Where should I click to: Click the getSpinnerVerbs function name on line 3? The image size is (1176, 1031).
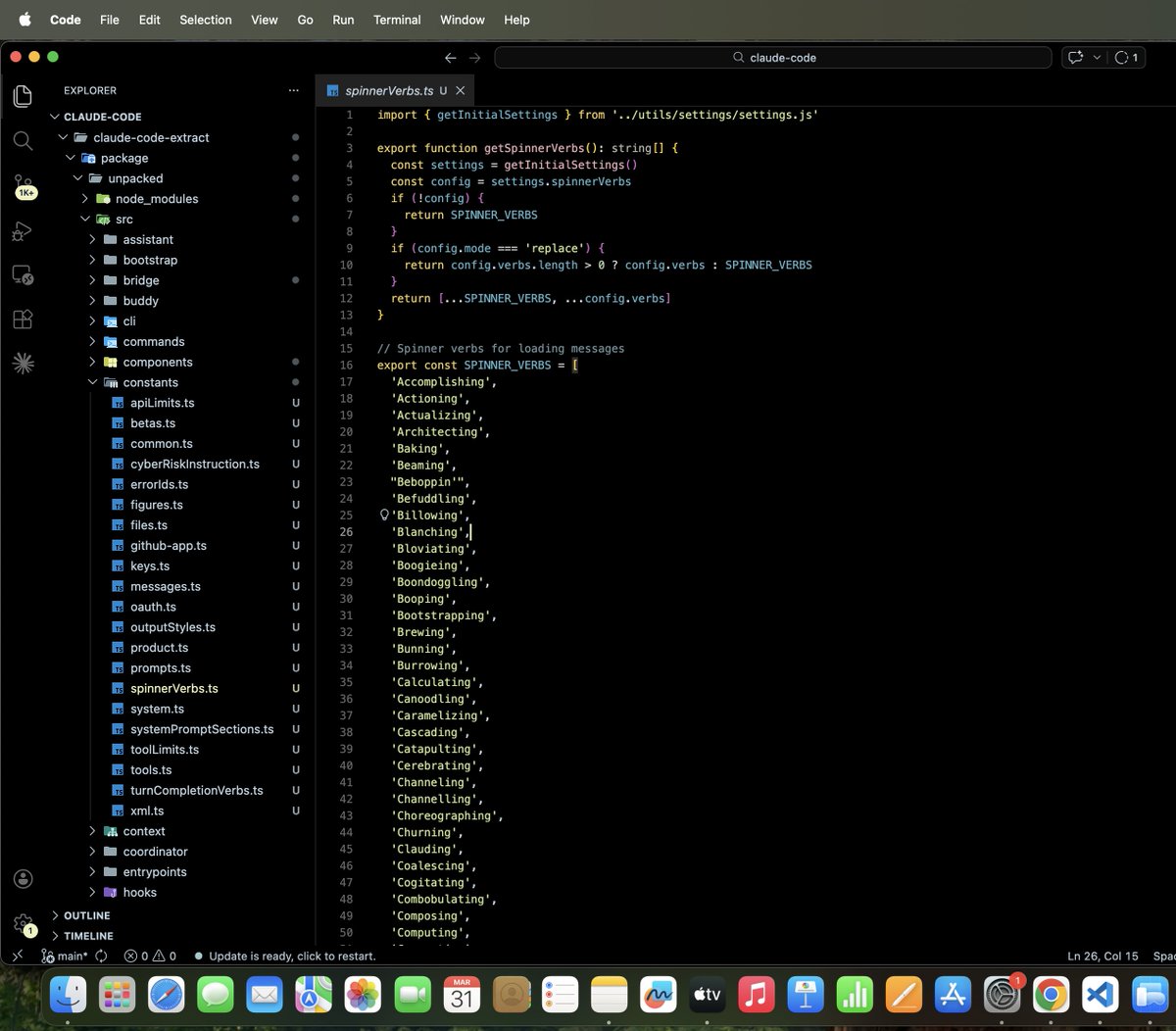534,148
